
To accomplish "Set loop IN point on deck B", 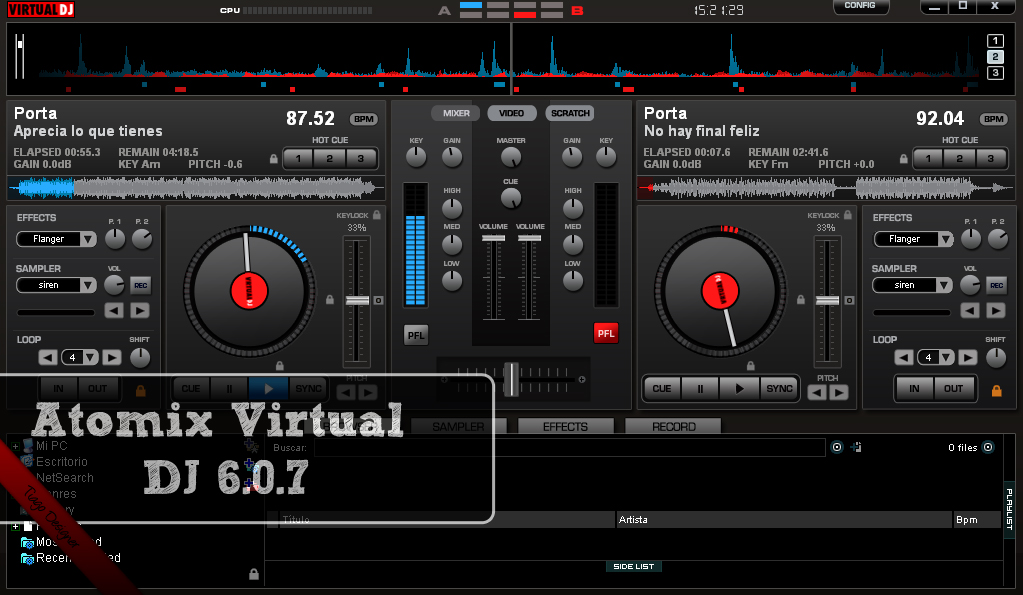I will coord(914,389).
